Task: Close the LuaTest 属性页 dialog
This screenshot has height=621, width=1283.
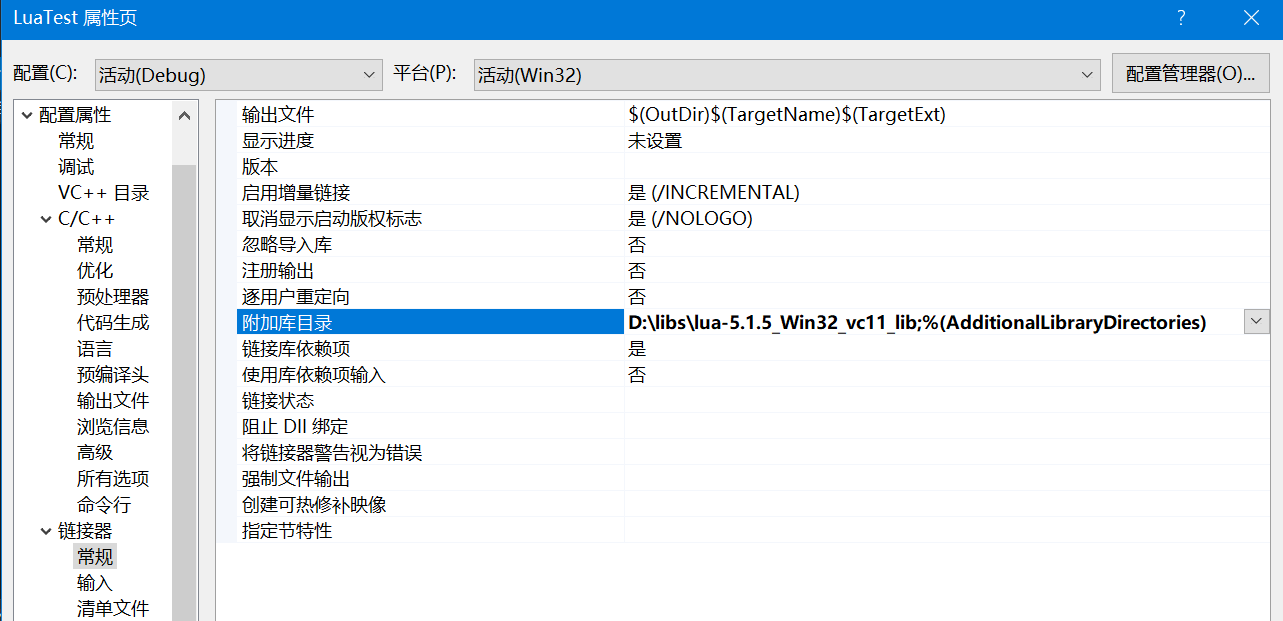Action: [1251, 18]
